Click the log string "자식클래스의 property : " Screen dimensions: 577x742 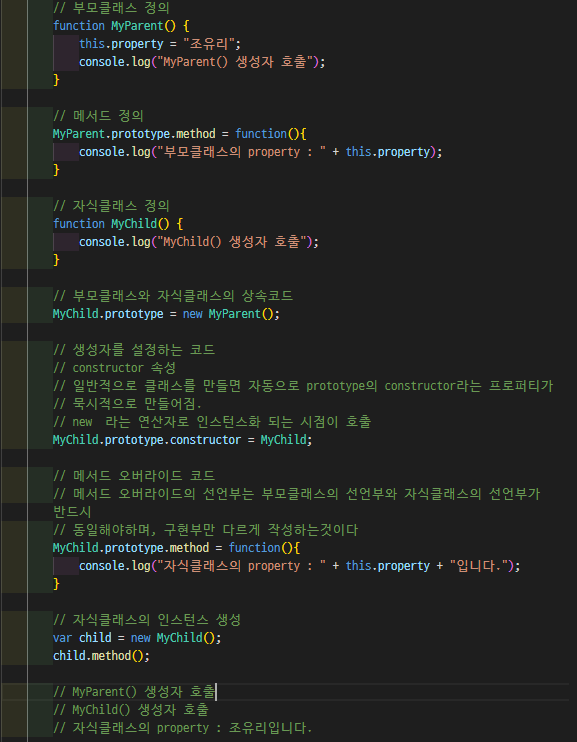point(241,565)
